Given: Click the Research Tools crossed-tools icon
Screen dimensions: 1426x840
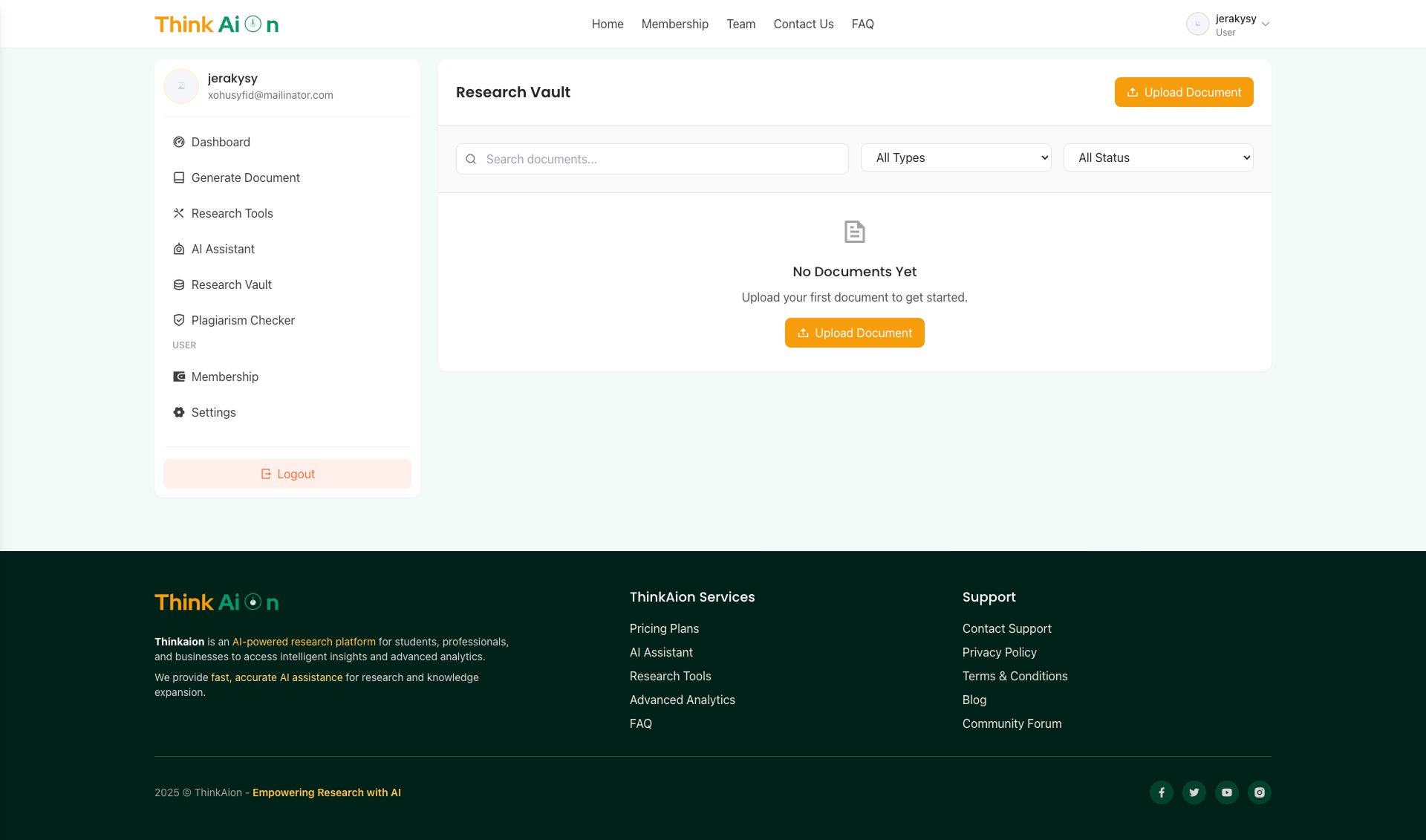Looking at the screenshot, I should click(x=179, y=213).
